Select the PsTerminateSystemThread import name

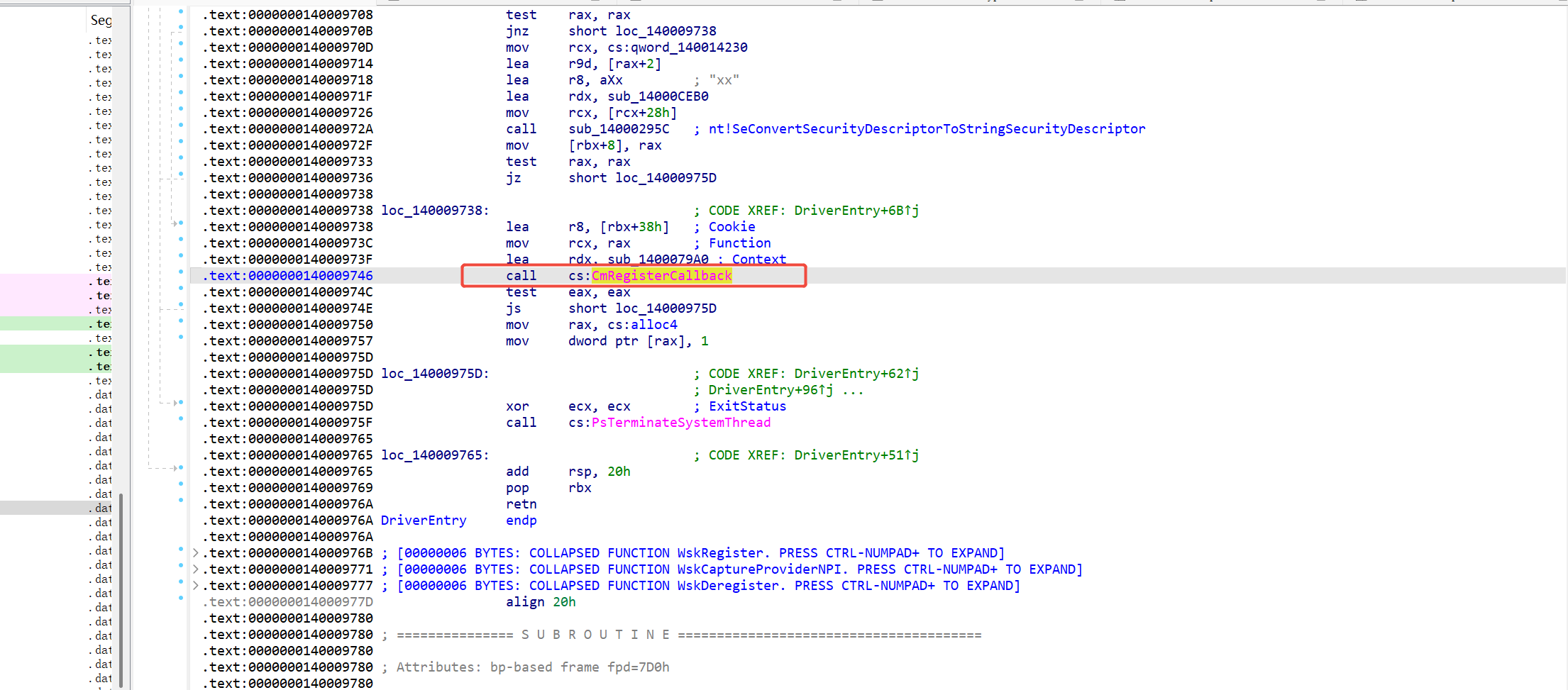click(681, 423)
